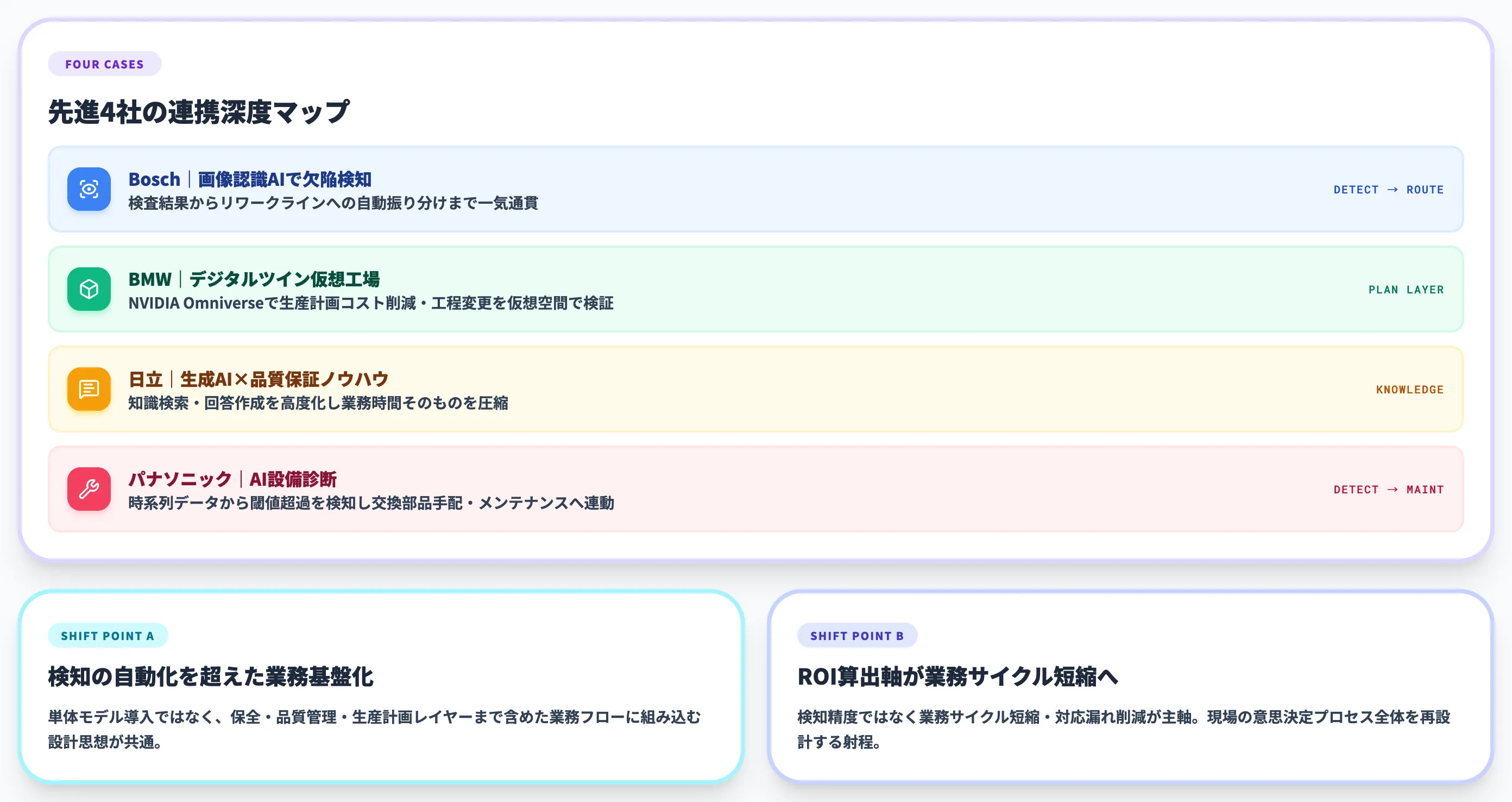Click the title Bosch｜画像認識AIで欠陥検知

click(x=250, y=179)
